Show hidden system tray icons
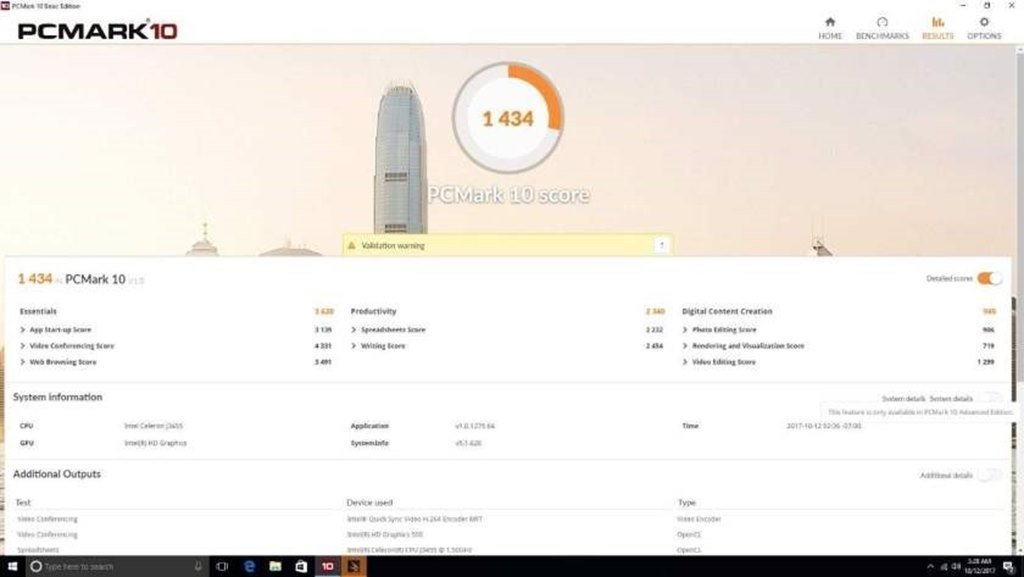 (x=930, y=566)
